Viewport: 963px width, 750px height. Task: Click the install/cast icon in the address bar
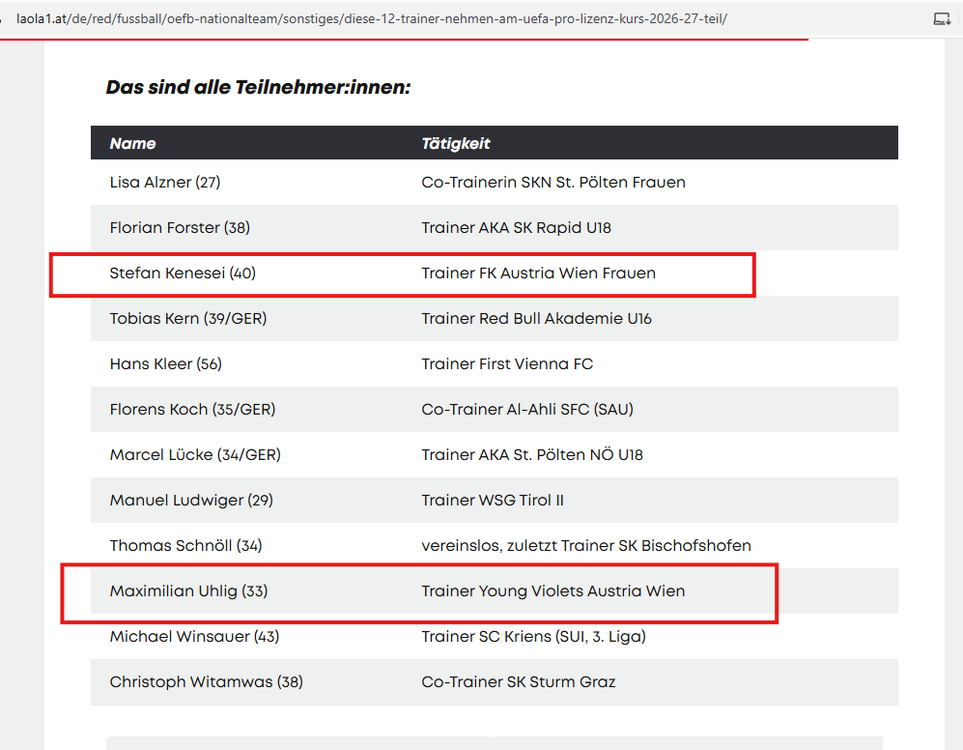point(942,19)
